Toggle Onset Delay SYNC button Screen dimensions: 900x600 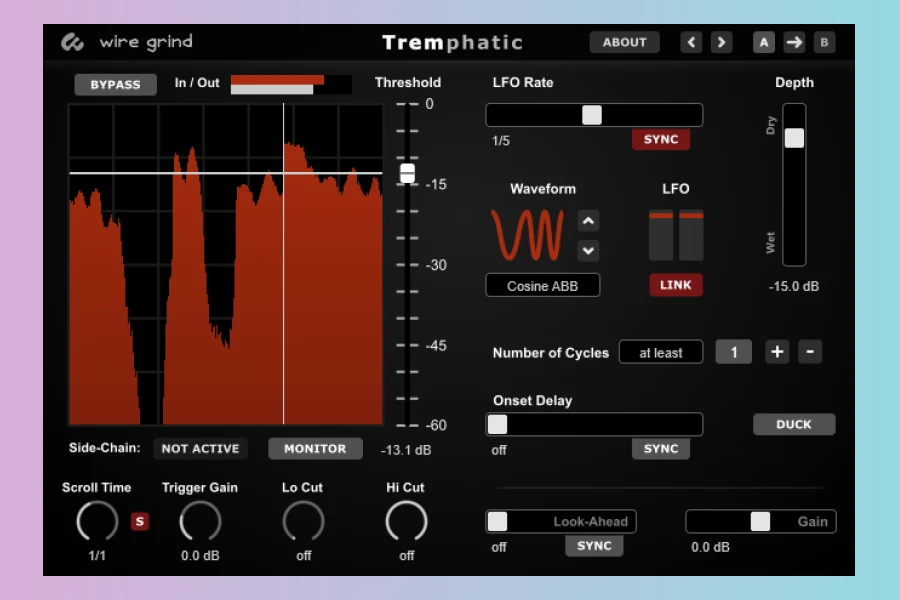pos(661,448)
